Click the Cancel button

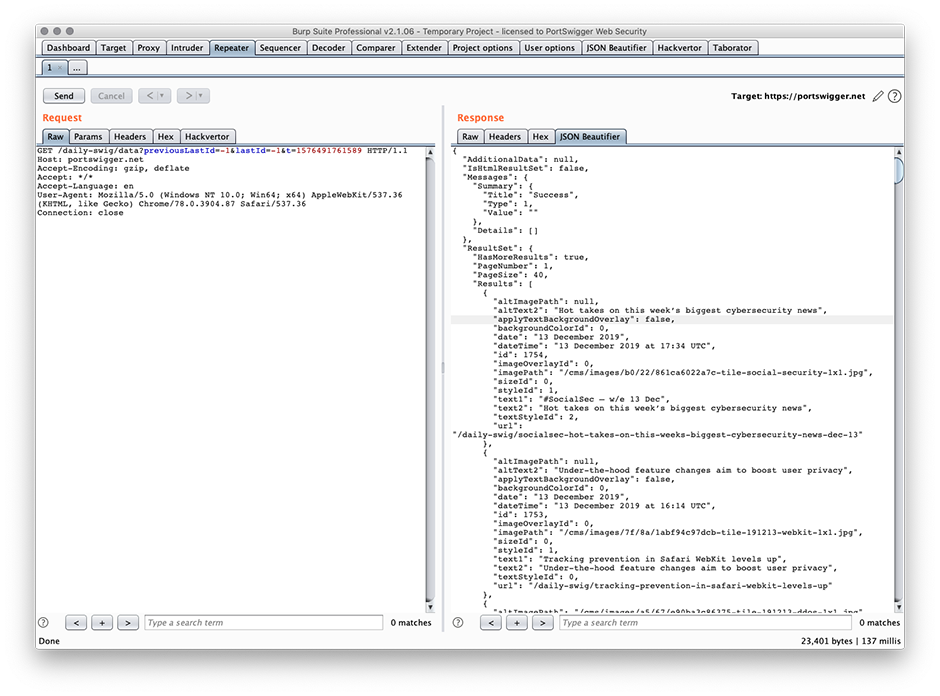pyautogui.click(x=111, y=96)
